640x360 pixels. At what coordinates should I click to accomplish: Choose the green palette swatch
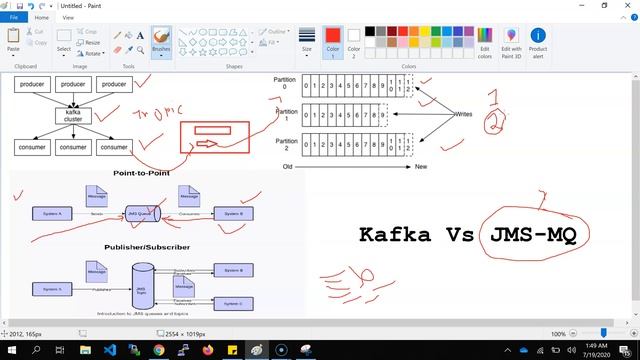tap(436, 31)
